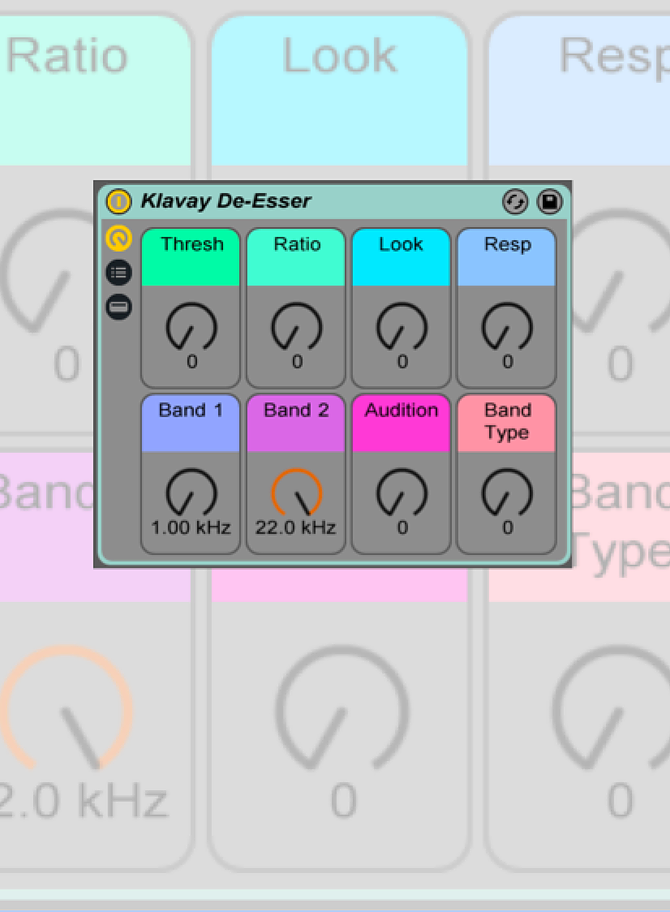The width and height of the screenshot is (670, 912).
Task: Click the 22.0 kHz value
Action: pos(296,528)
